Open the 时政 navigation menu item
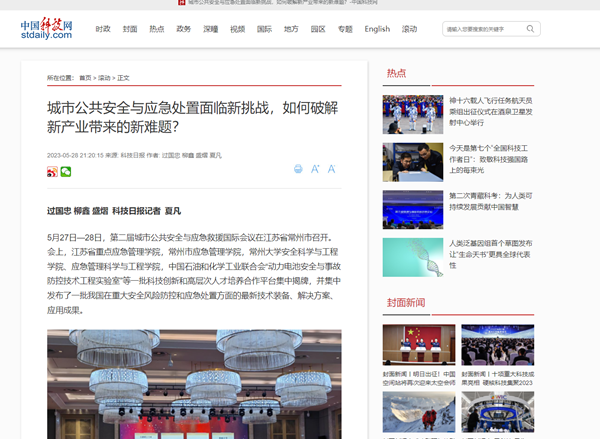 click(103, 29)
